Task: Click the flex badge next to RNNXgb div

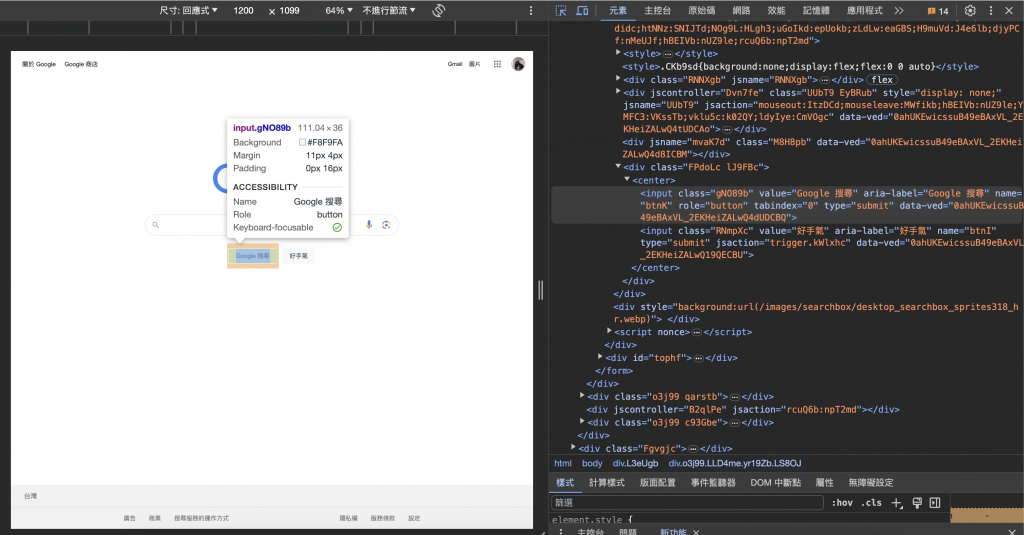Action: tap(882, 80)
